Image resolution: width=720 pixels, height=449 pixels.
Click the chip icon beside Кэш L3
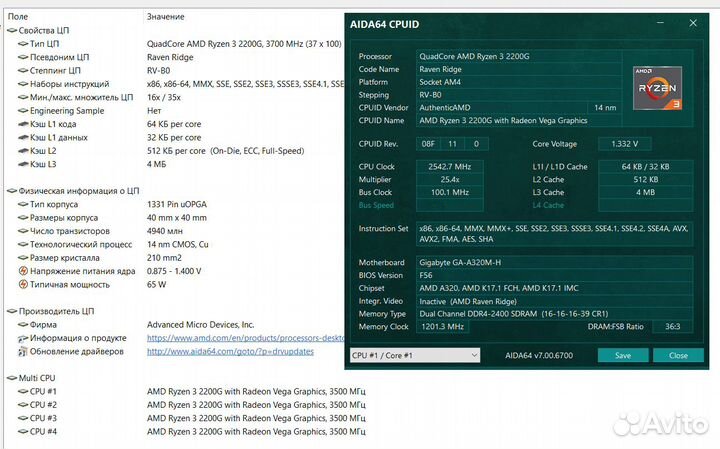[23, 164]
